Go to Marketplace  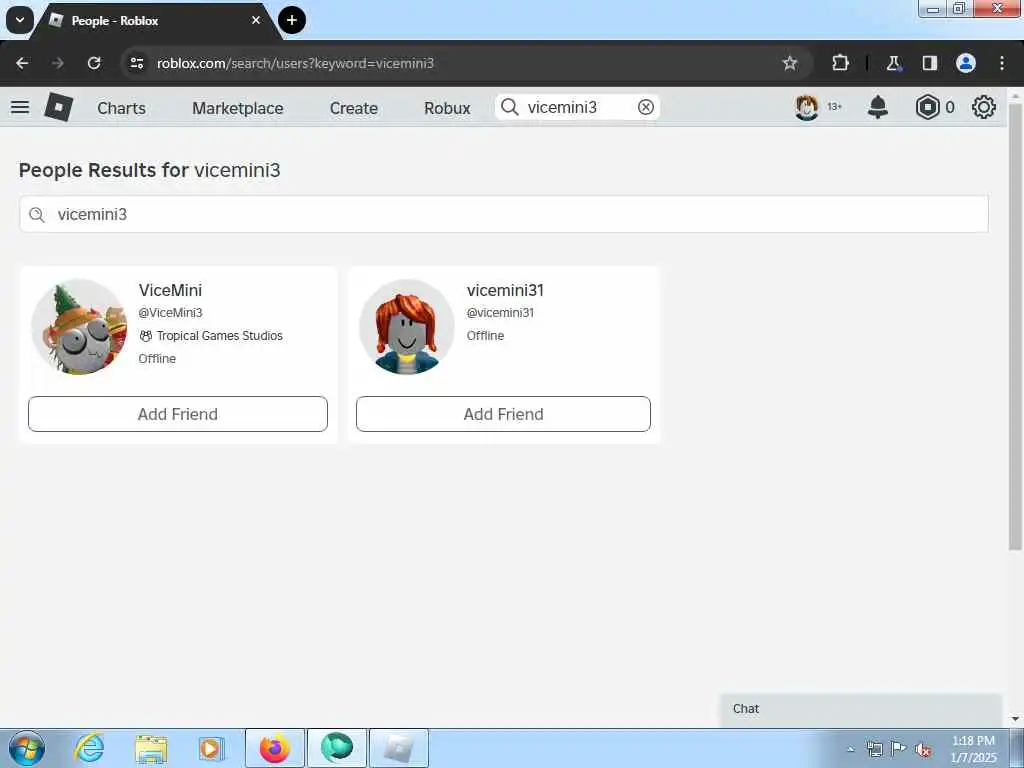[x=238, y=108]
